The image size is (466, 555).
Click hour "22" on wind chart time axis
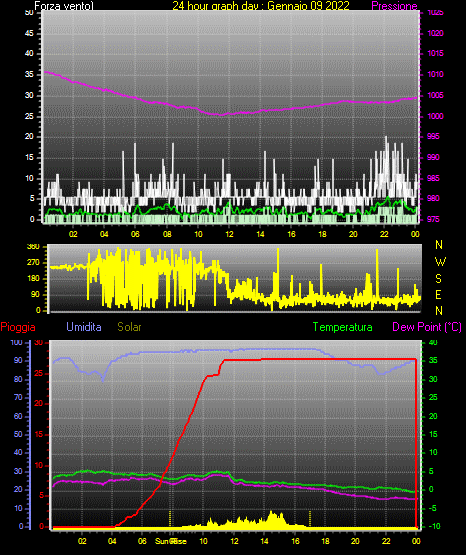click(x=384, y=234)
